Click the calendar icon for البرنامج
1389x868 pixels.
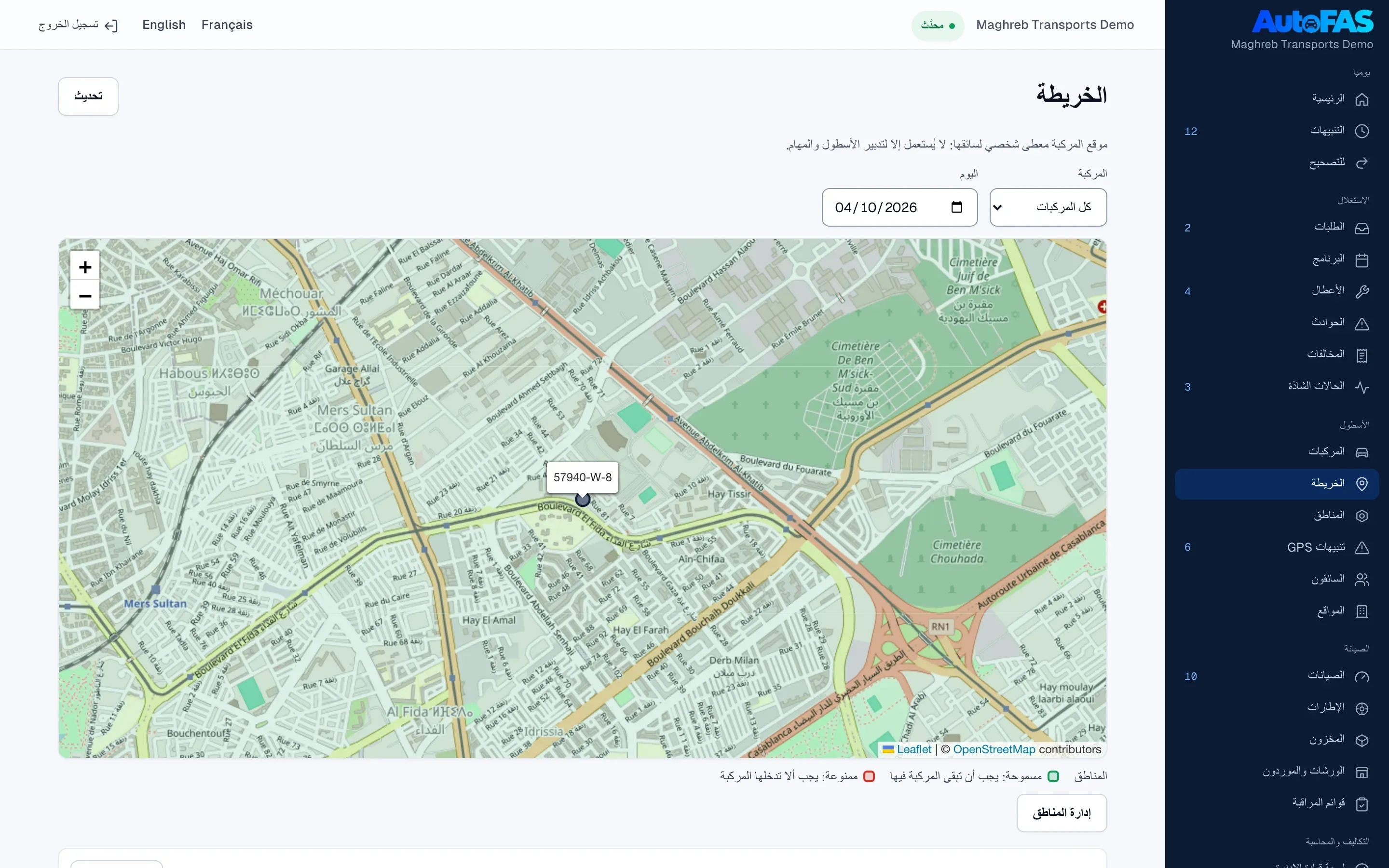click(1362, 260)
